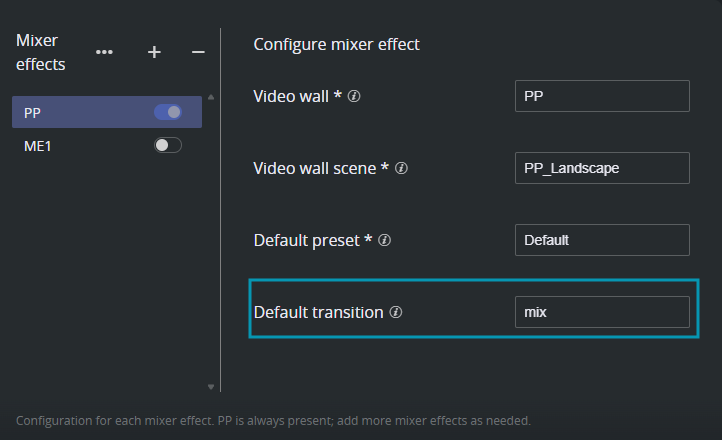Click the Default transition label
Image resolution: width=722 pixels, height=440 pixels.
click(x=319, y=313)
